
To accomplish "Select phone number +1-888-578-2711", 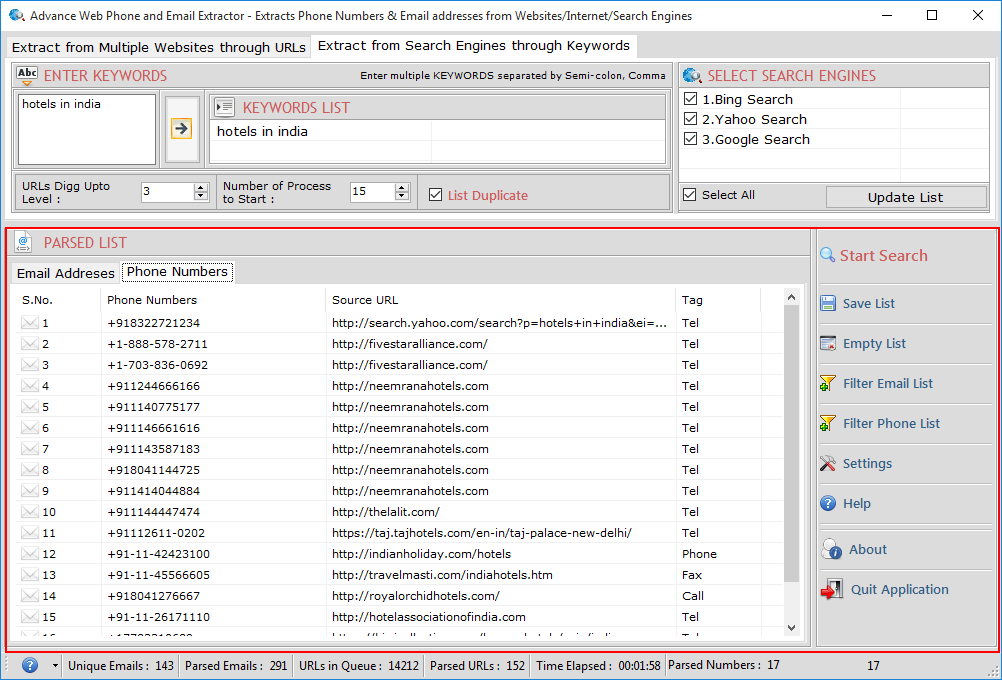I will (x=157, y=344).
